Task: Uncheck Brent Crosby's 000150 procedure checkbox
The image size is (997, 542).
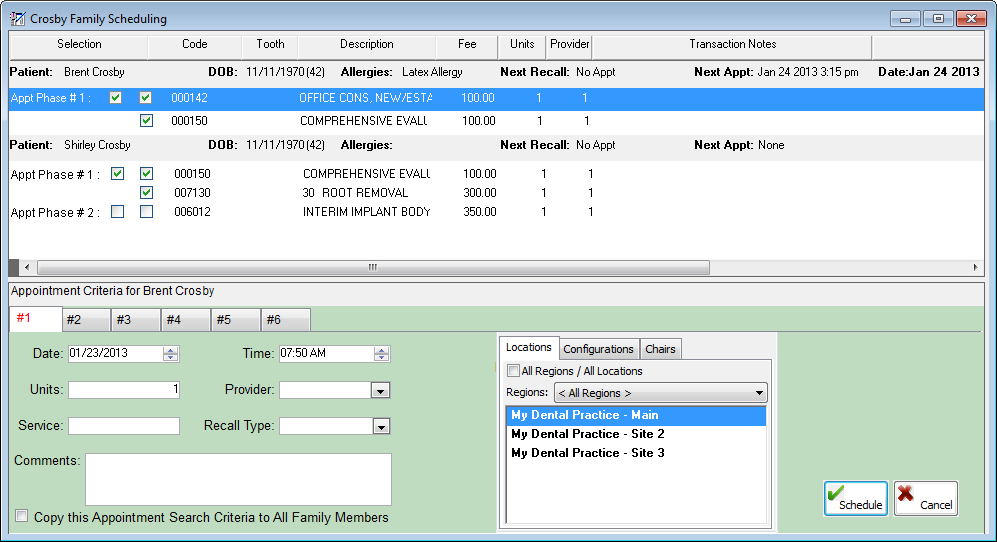Action: pyautogui.click(x=146, y=120)
